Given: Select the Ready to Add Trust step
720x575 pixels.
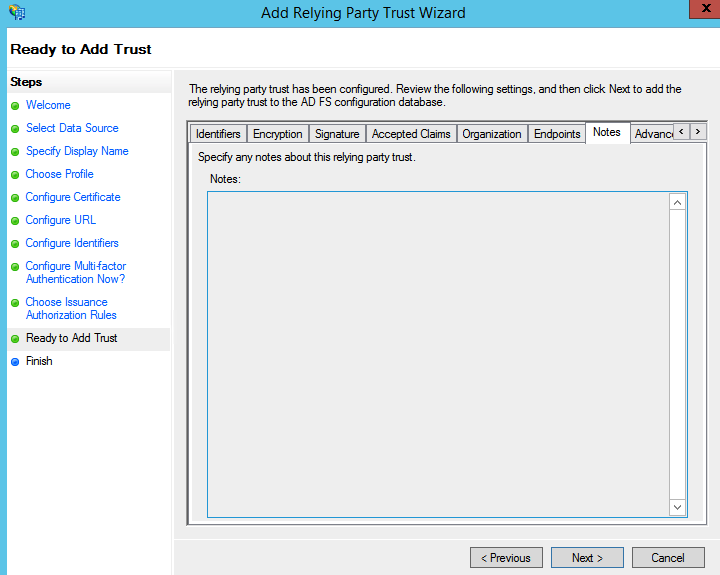Looking at the screenshot, I should (x=72, y=338).
